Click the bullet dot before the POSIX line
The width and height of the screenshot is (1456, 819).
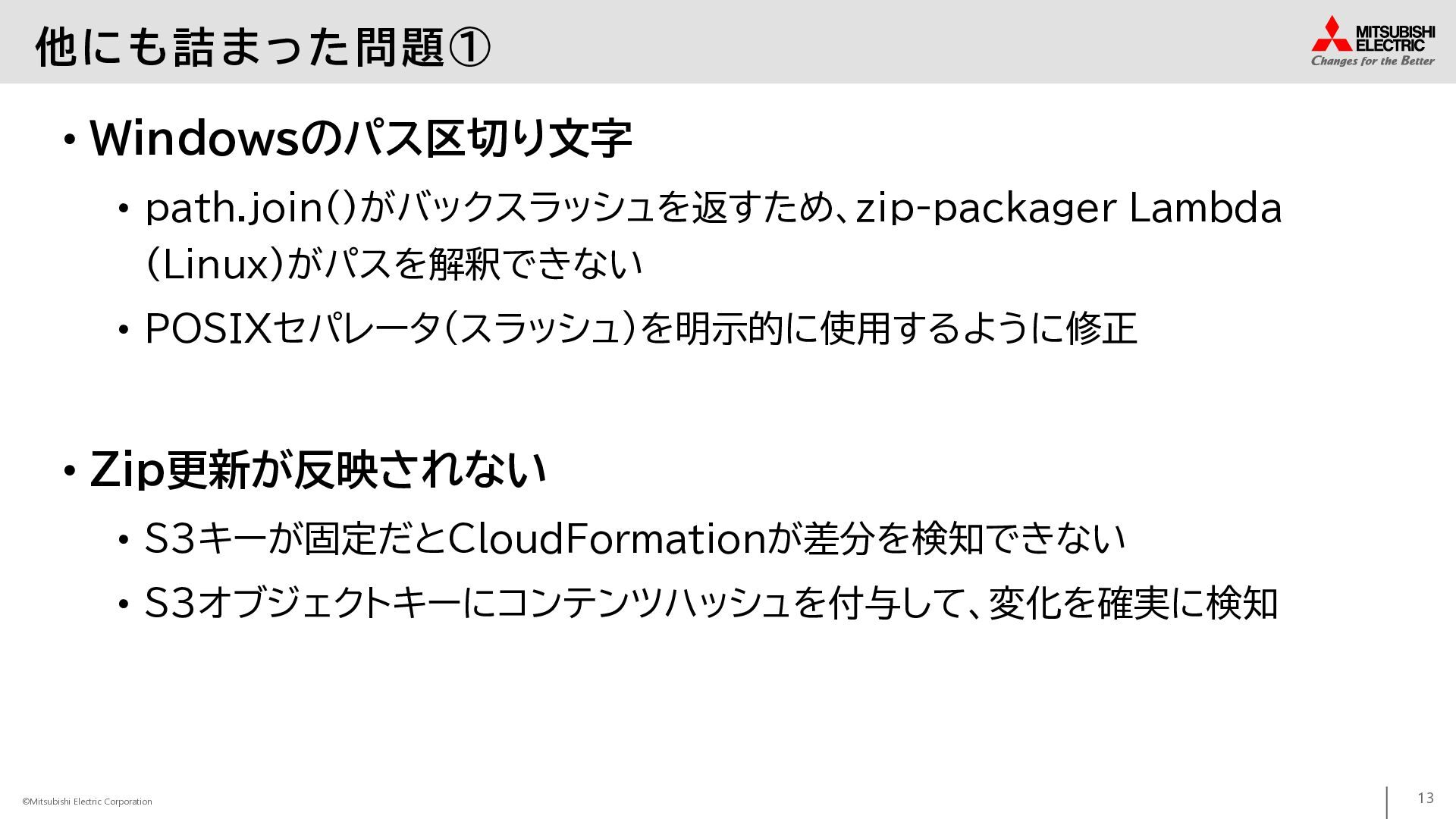click(124, 331)
